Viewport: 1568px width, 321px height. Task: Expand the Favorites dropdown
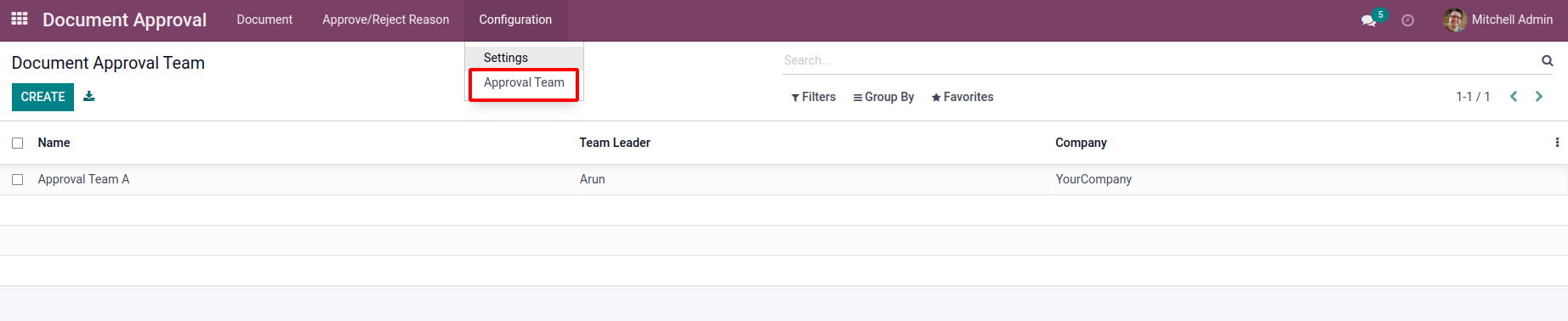tap(962, 97)
